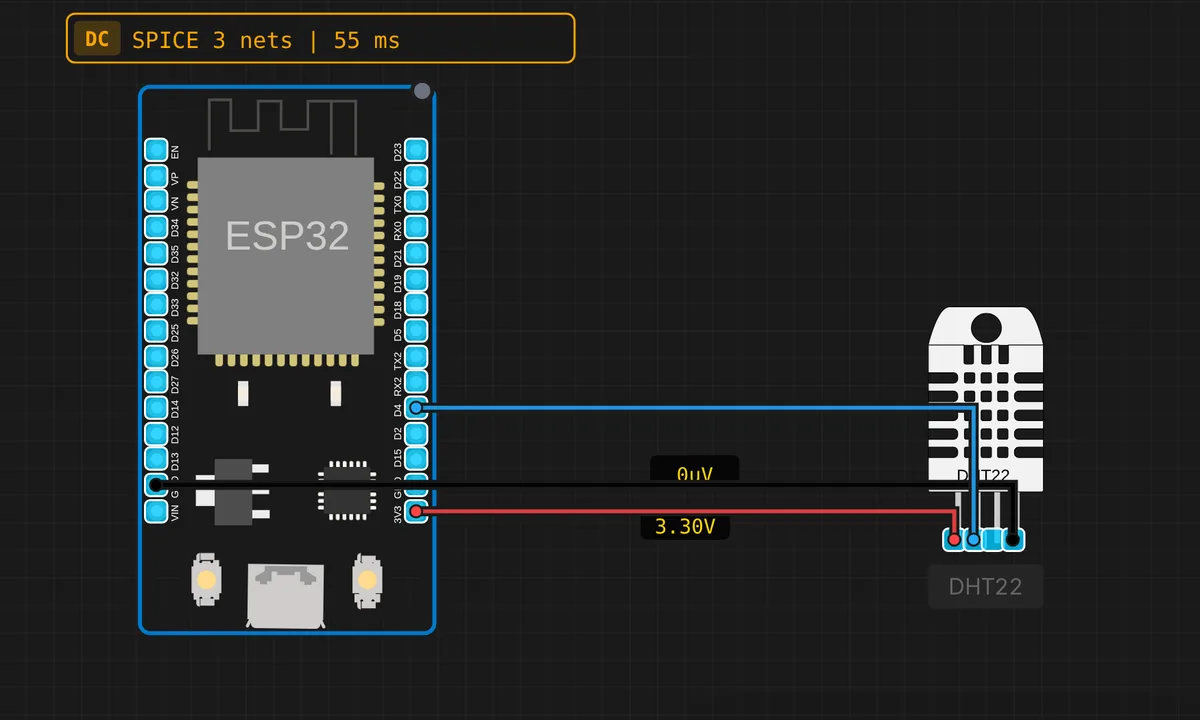
Task: Select the D5 pin on the ESP32
Action: point(416,331)
